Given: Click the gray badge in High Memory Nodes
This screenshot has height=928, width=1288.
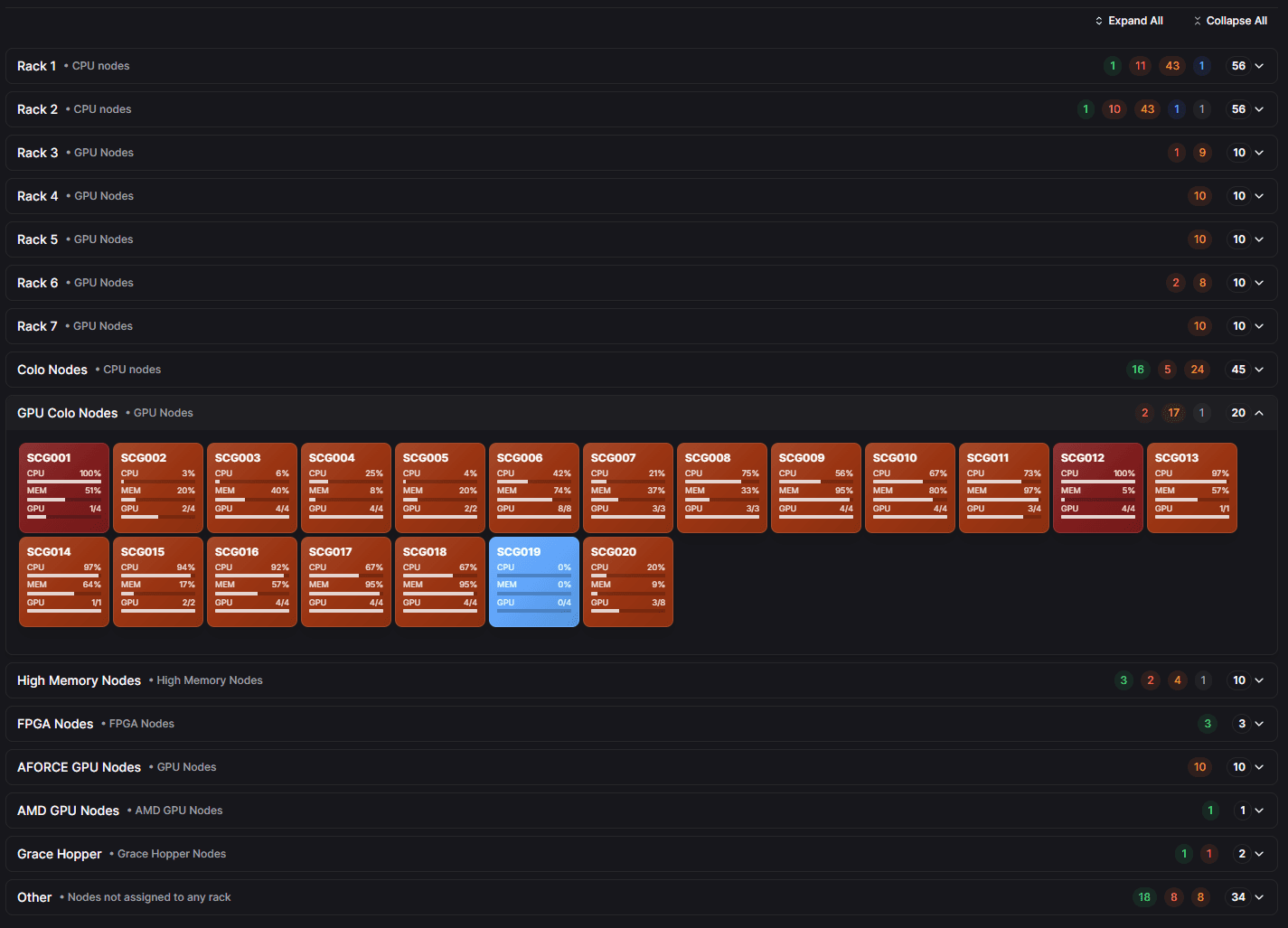Looking at the screenshot, I should point(1203,680).
